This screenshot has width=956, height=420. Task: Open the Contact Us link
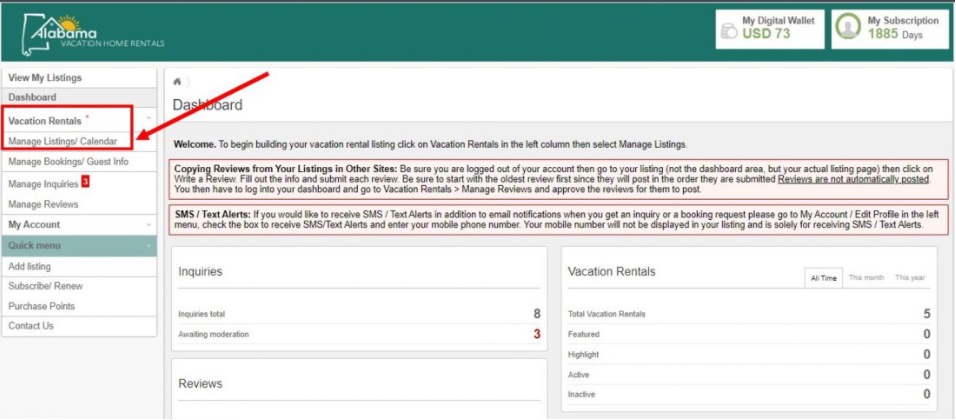point(31,326)
